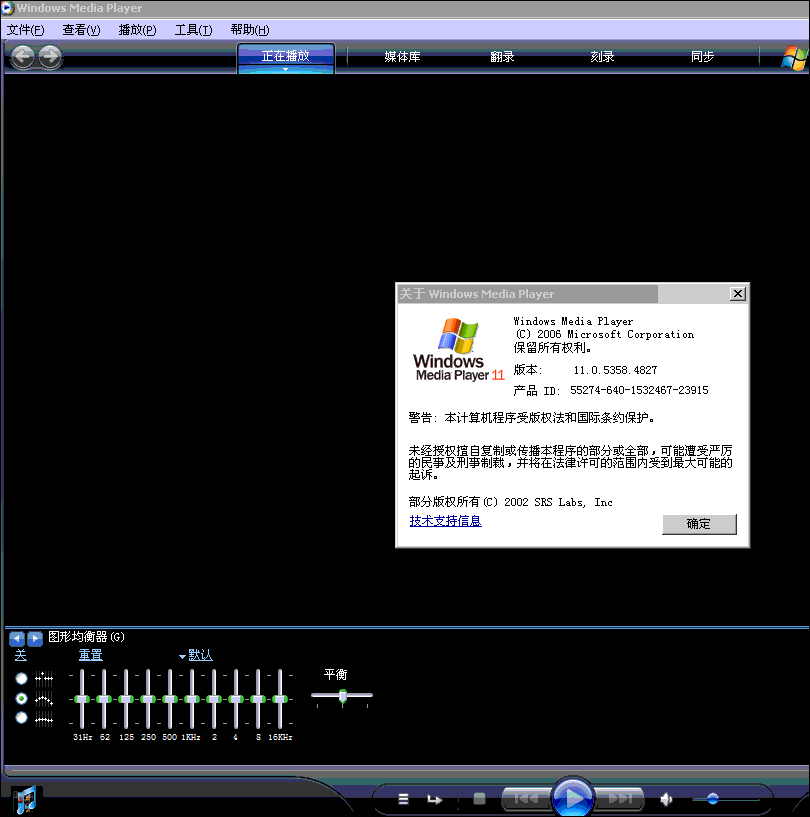Adjust the 2 KHz equalizer slider
This screenshot has height=817, width=810.
tap(214, 699)
